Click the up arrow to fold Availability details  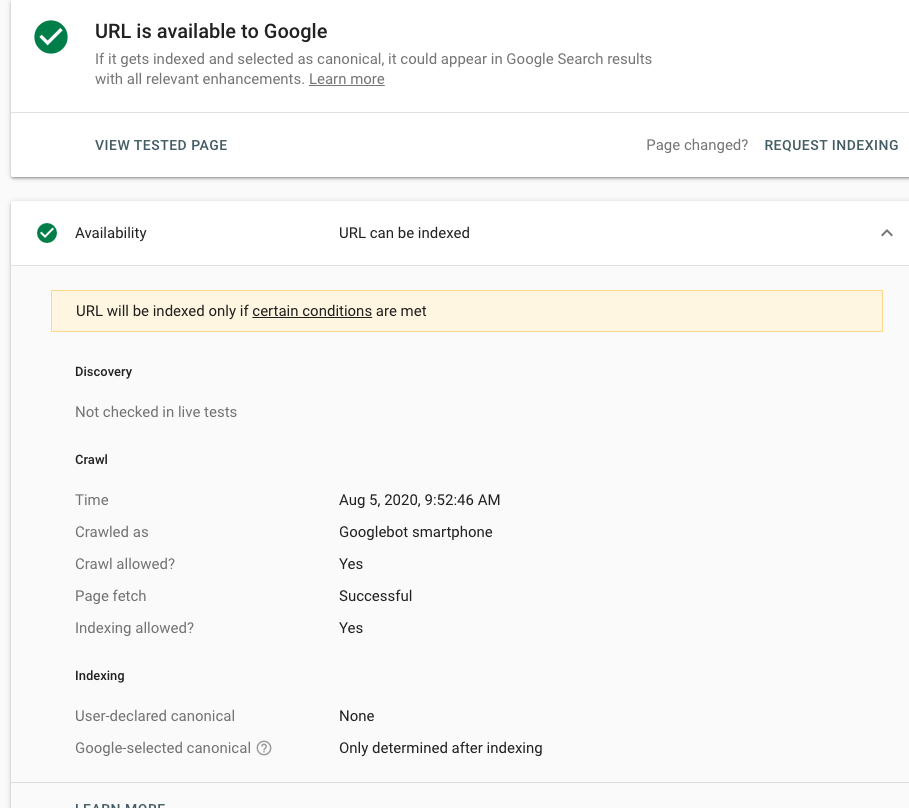point(886,232)
